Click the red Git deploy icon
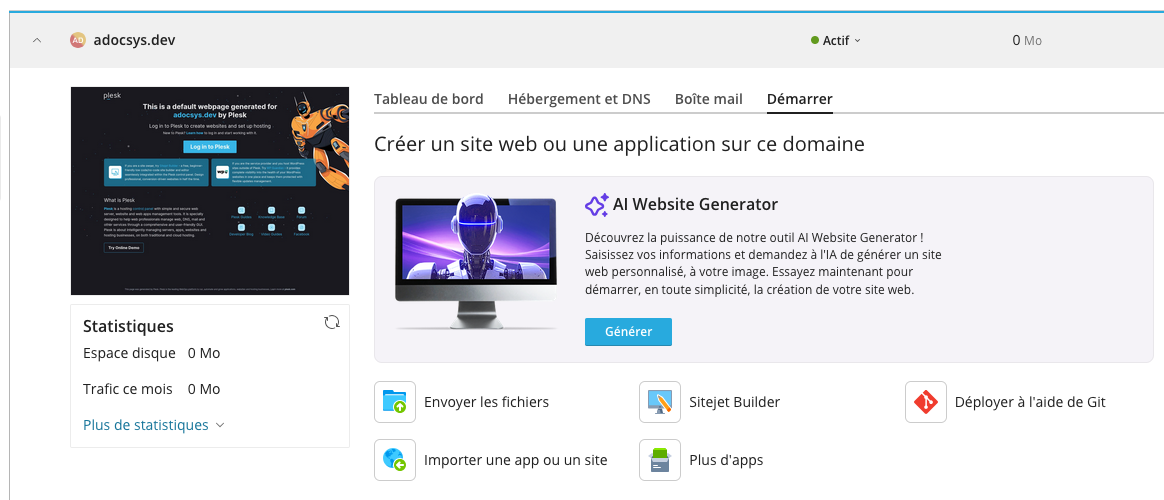The width and height of the screenshot is (1164, 500). (925, 402)
